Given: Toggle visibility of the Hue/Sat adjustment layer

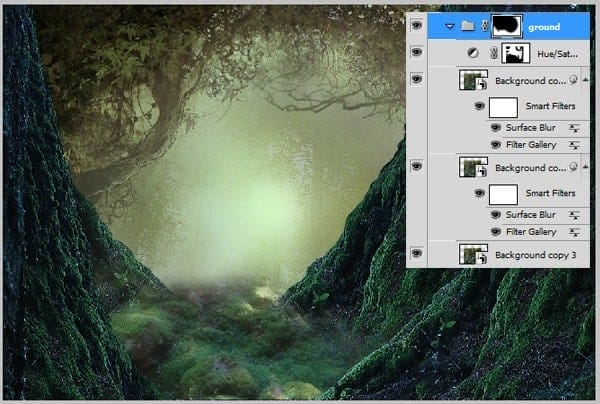Looking at the screenshot, I should [416, 52].
